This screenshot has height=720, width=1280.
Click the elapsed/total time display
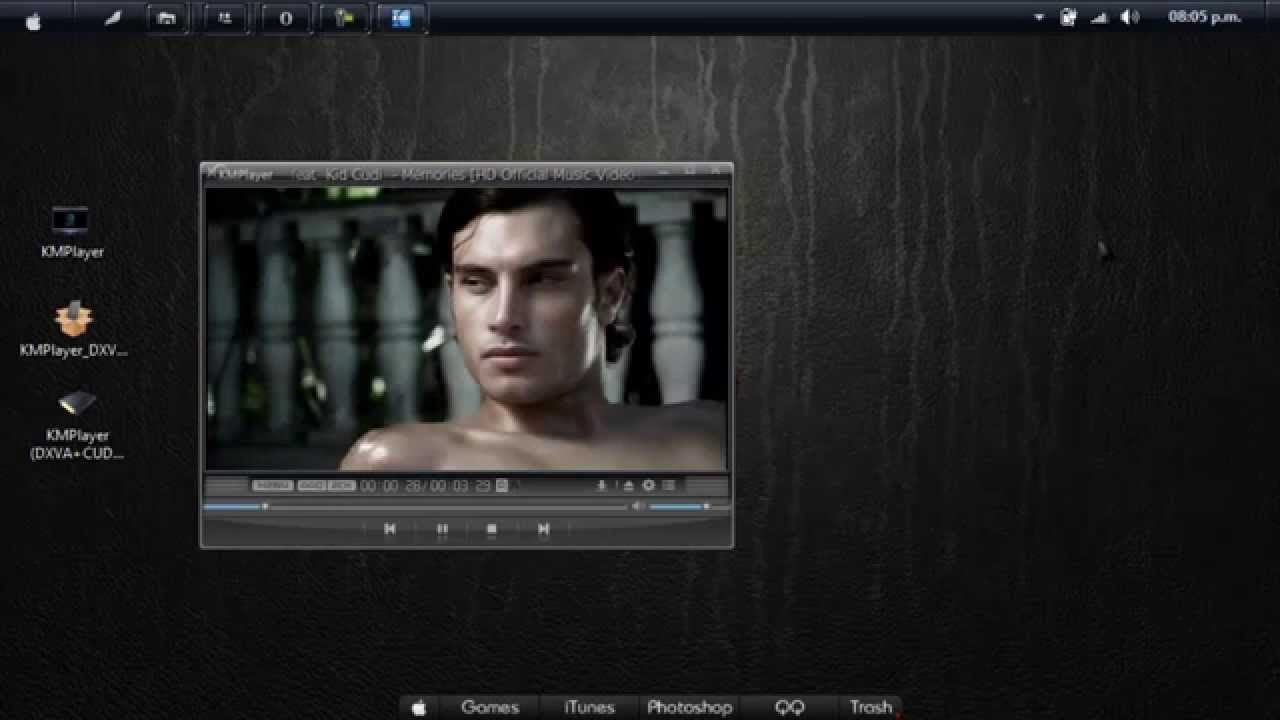pyautogui.click(x=426, y=485)
